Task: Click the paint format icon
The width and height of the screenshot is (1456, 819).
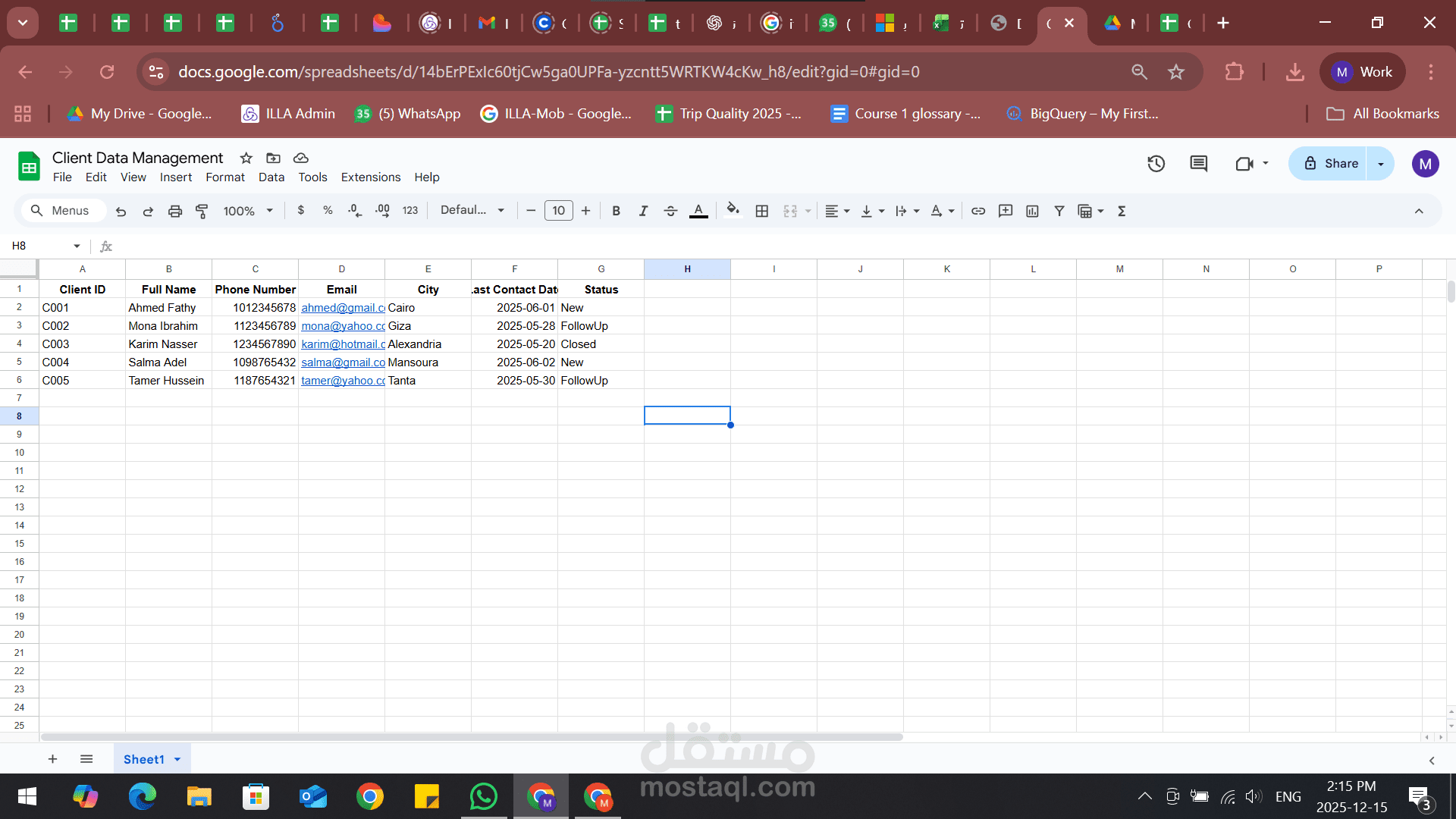Action: (202, 211)
